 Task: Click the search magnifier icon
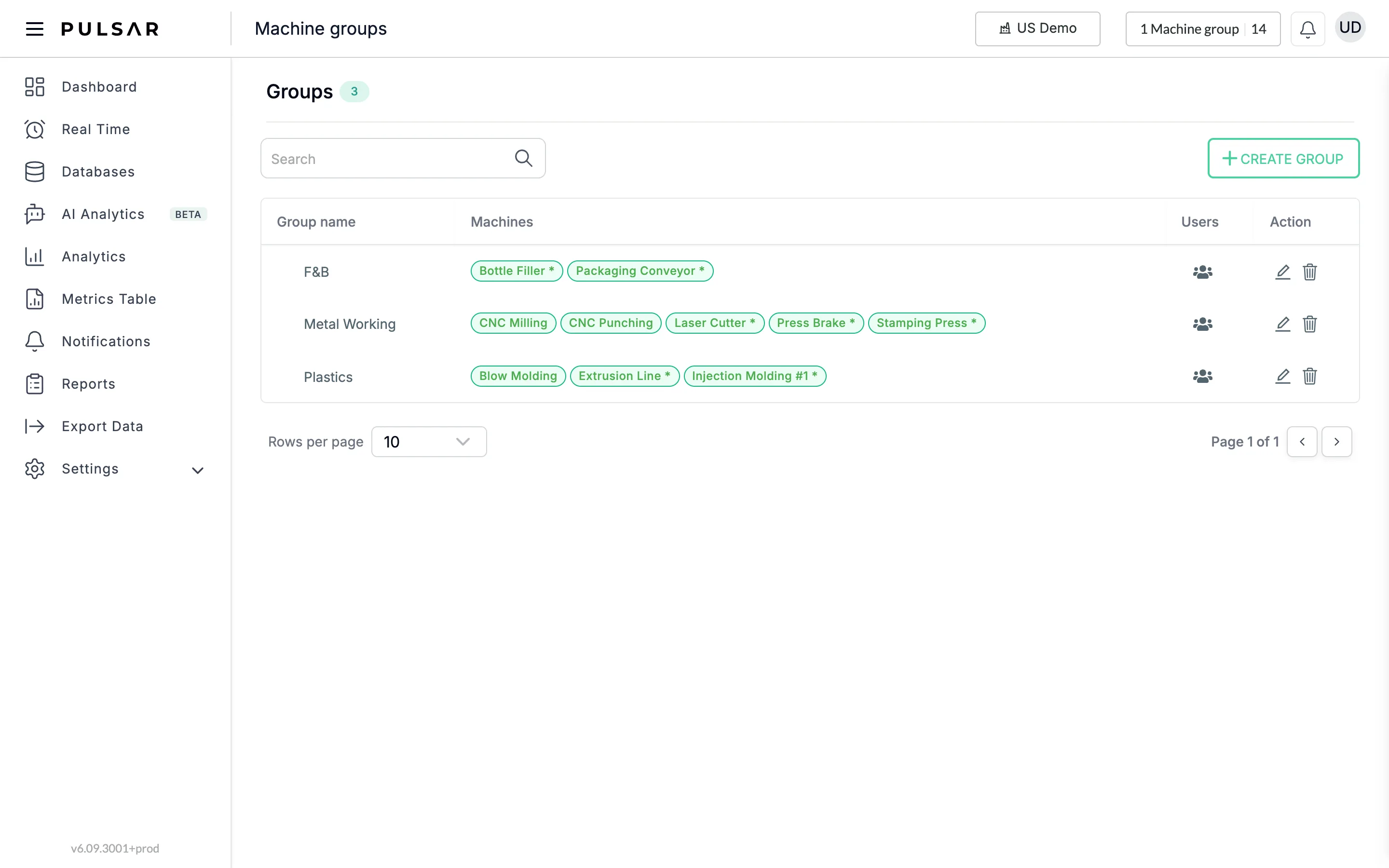pyautogui.click(x=523, y=158)
